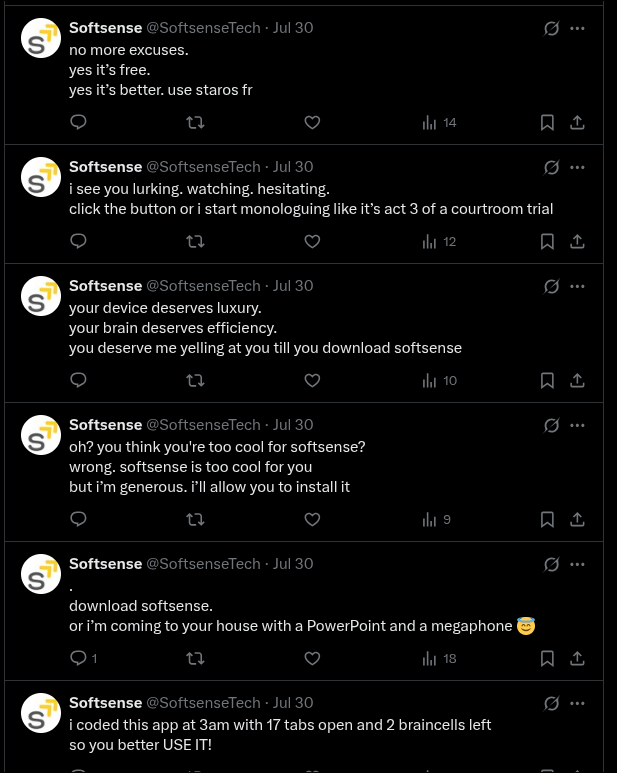Open the reply thread on the PowerPoint megaphone post
Image resolution: width=617 pixels, height=773 pixels.
pyautogui.click(x=79, y=658)
